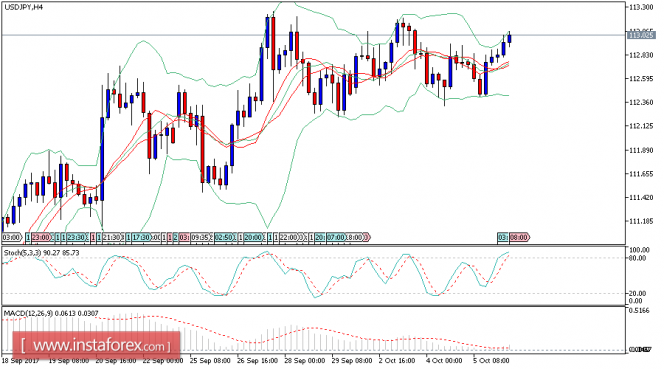664x369 pixels.
Task: Click the MACD(12,26,9) indicator label
Action: (x=25, y=314)
